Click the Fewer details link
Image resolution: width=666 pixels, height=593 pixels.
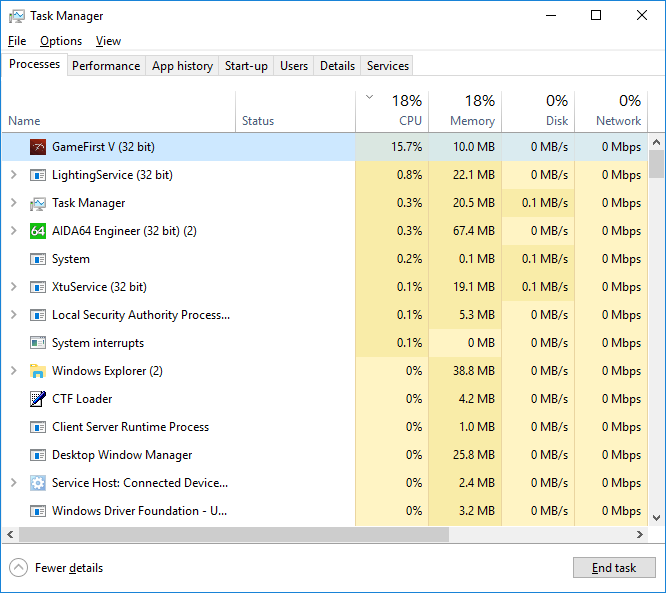point(69,568)
